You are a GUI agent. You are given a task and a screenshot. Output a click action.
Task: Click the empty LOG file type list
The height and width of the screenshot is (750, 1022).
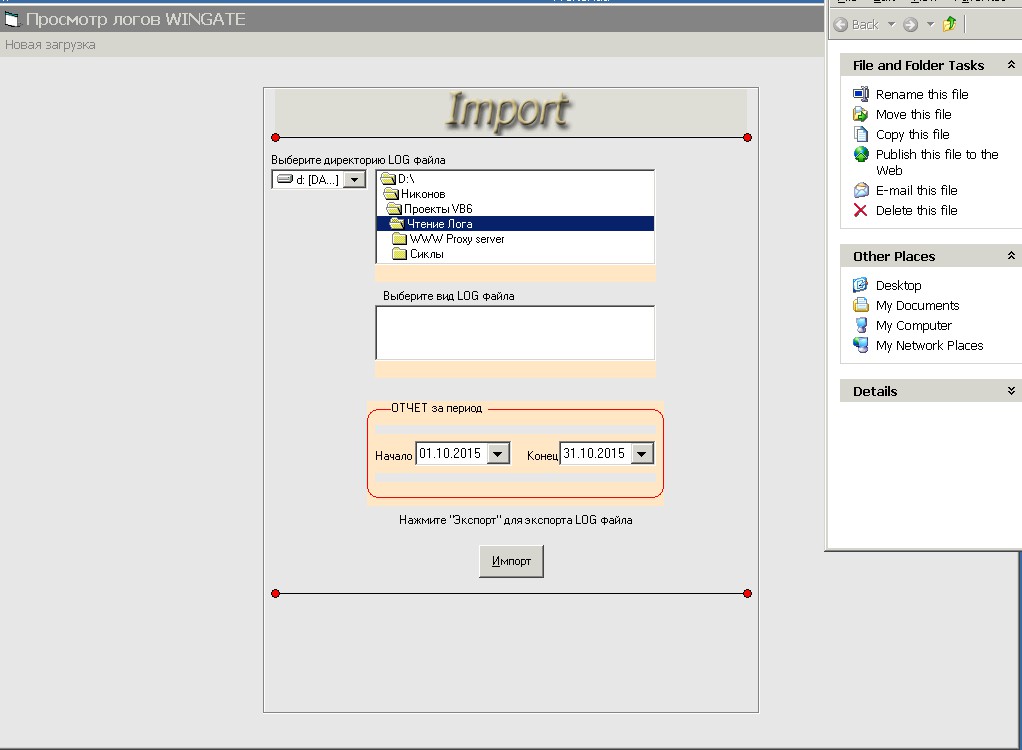(515, 332)
